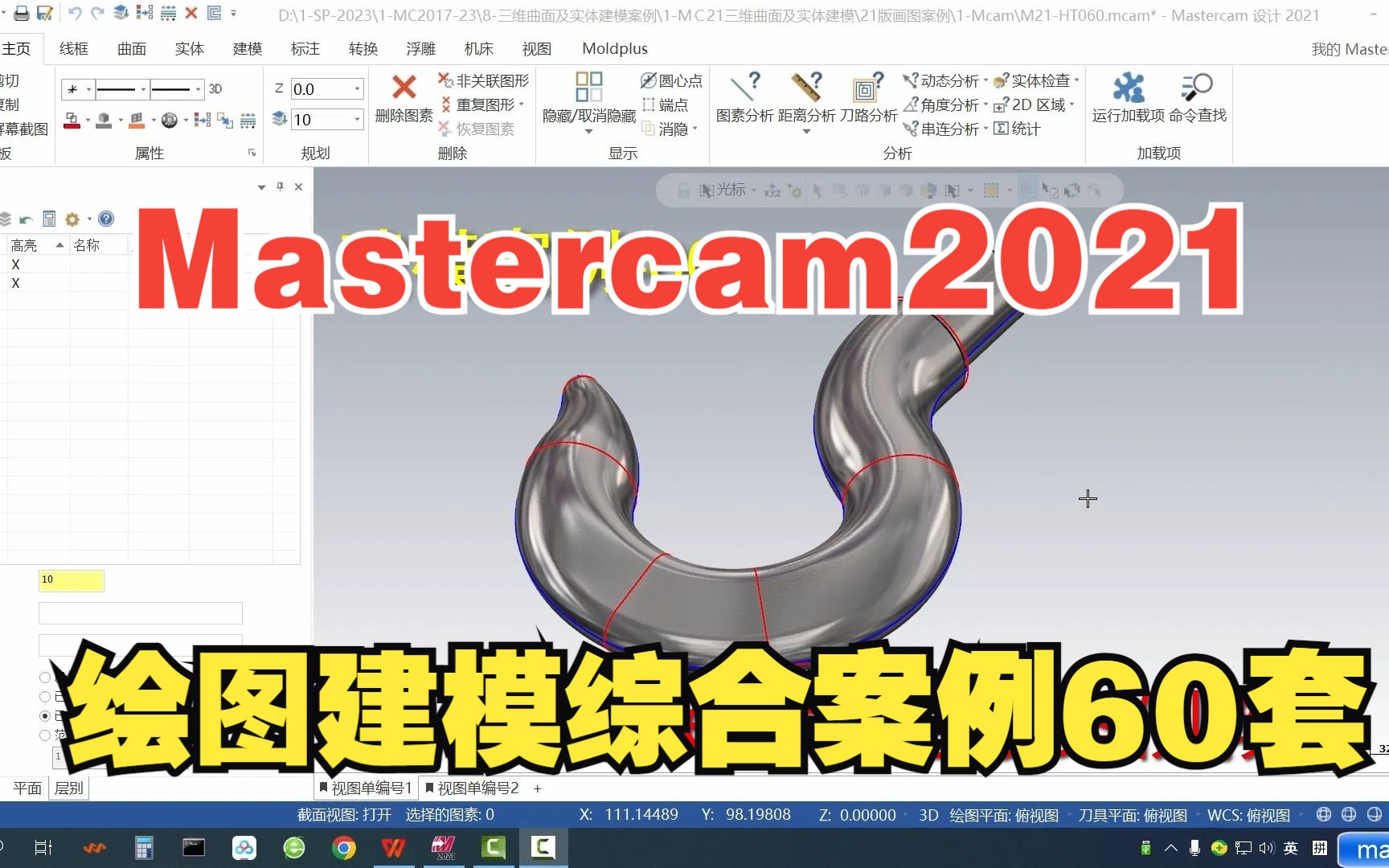The width and height of the screenshot is (1389, 868).
Task: Click the level layers icon beside value 10
Action: tap(279, 119)
